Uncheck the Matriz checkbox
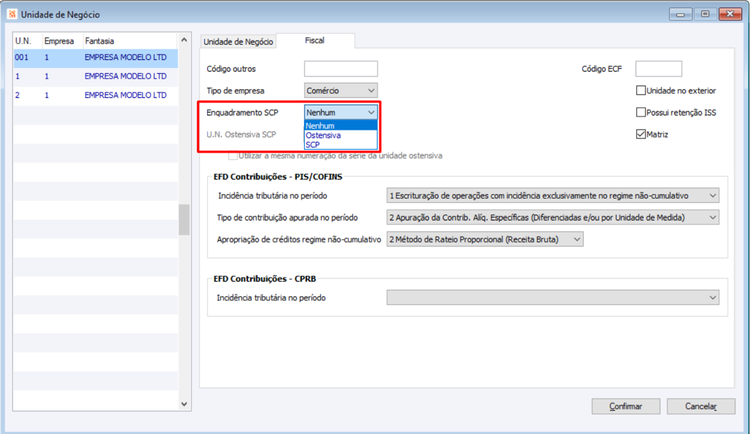Image resolution: width=750 pixels, height=434 pixels. click(x=641, y=134)
